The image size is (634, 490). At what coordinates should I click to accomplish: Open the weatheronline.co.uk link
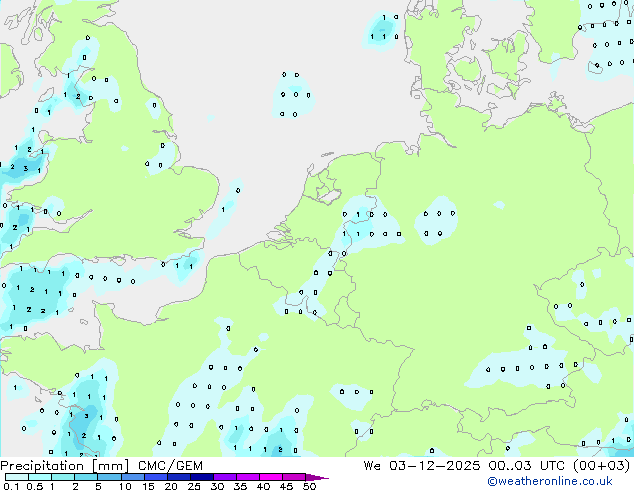coord(550,481)
